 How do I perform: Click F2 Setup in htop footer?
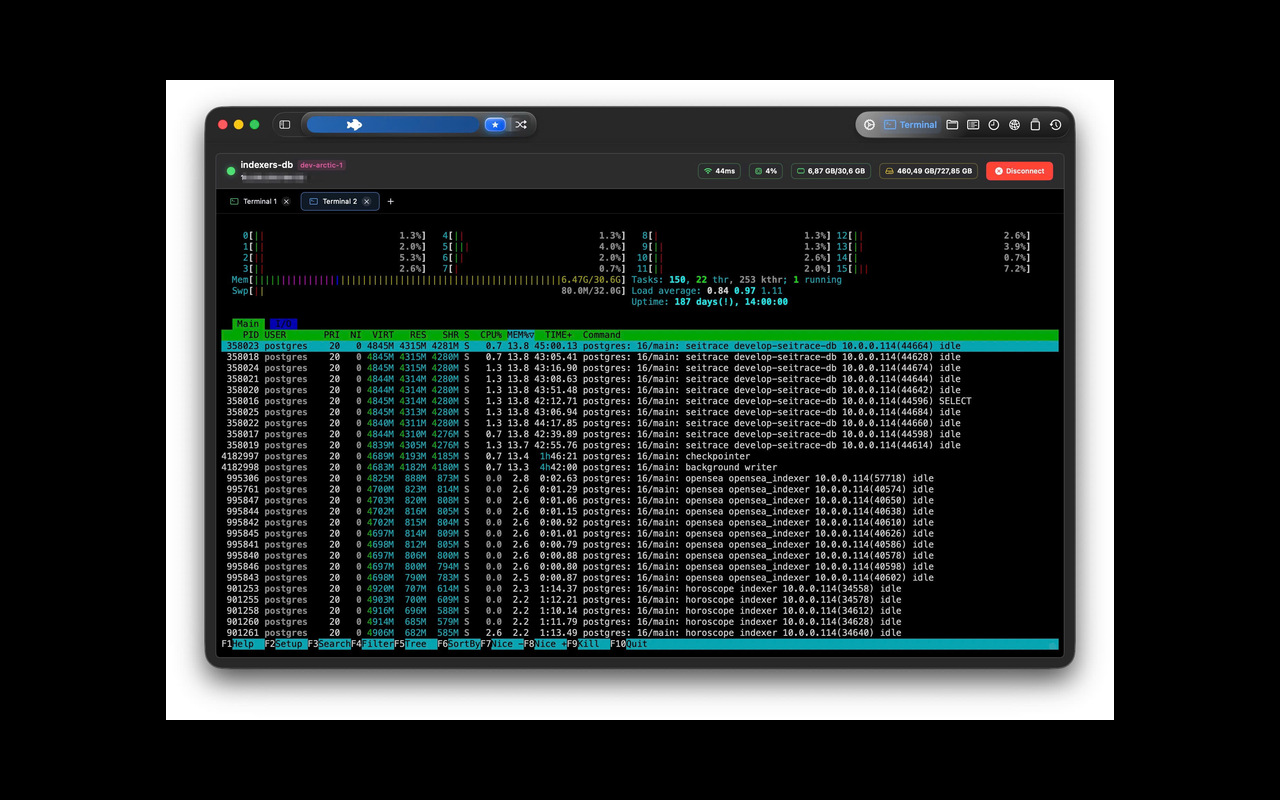(286, 644)
